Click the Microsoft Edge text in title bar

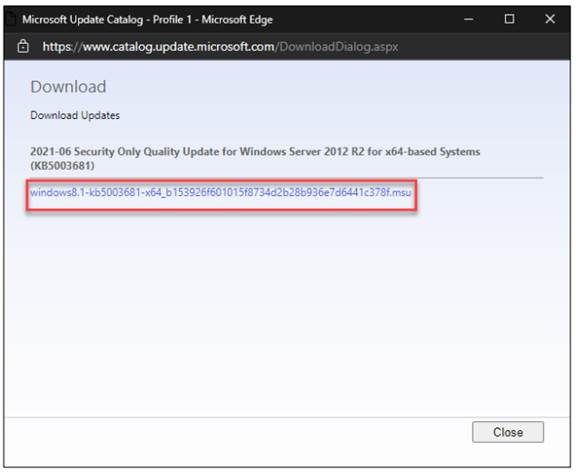coord(237,19)
